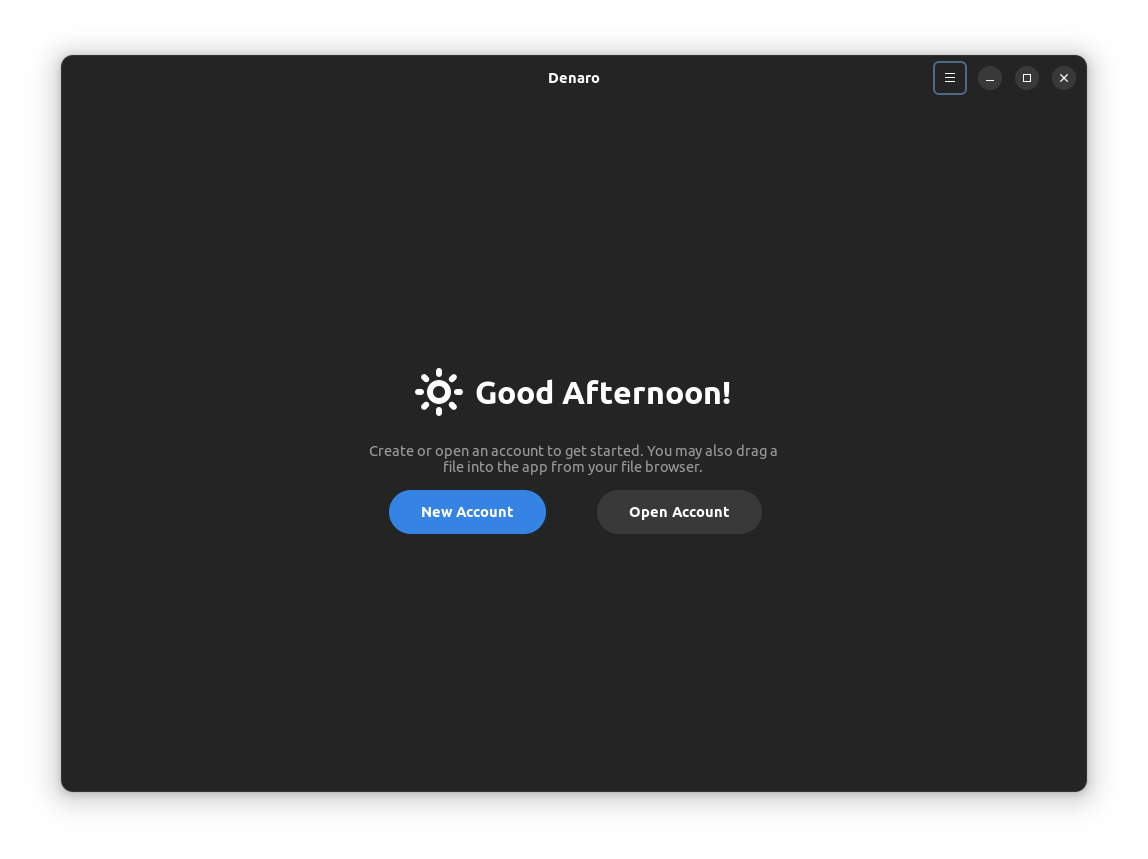Click the sun greeting icon
The width and height of the screenshot is (1148, 859).
[438, 392]
